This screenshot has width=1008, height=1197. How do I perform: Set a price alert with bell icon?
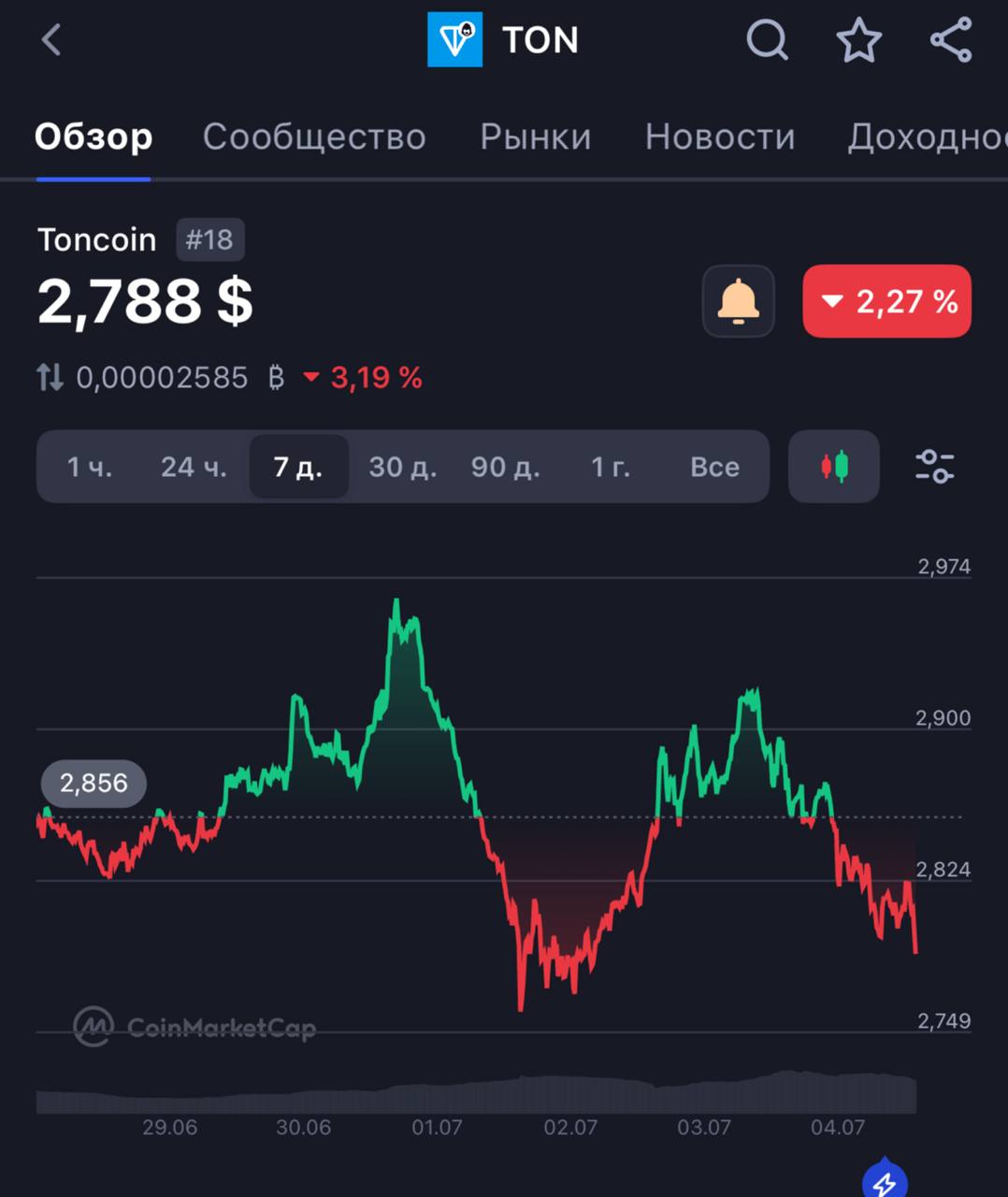739,301
